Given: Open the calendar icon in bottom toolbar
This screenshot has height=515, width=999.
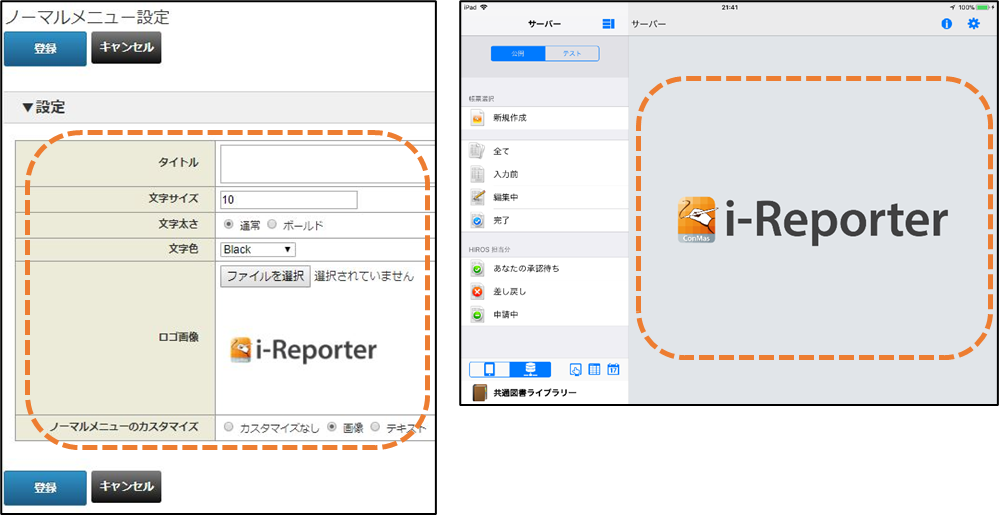Looking at the screenshot, I should (612, 369).
